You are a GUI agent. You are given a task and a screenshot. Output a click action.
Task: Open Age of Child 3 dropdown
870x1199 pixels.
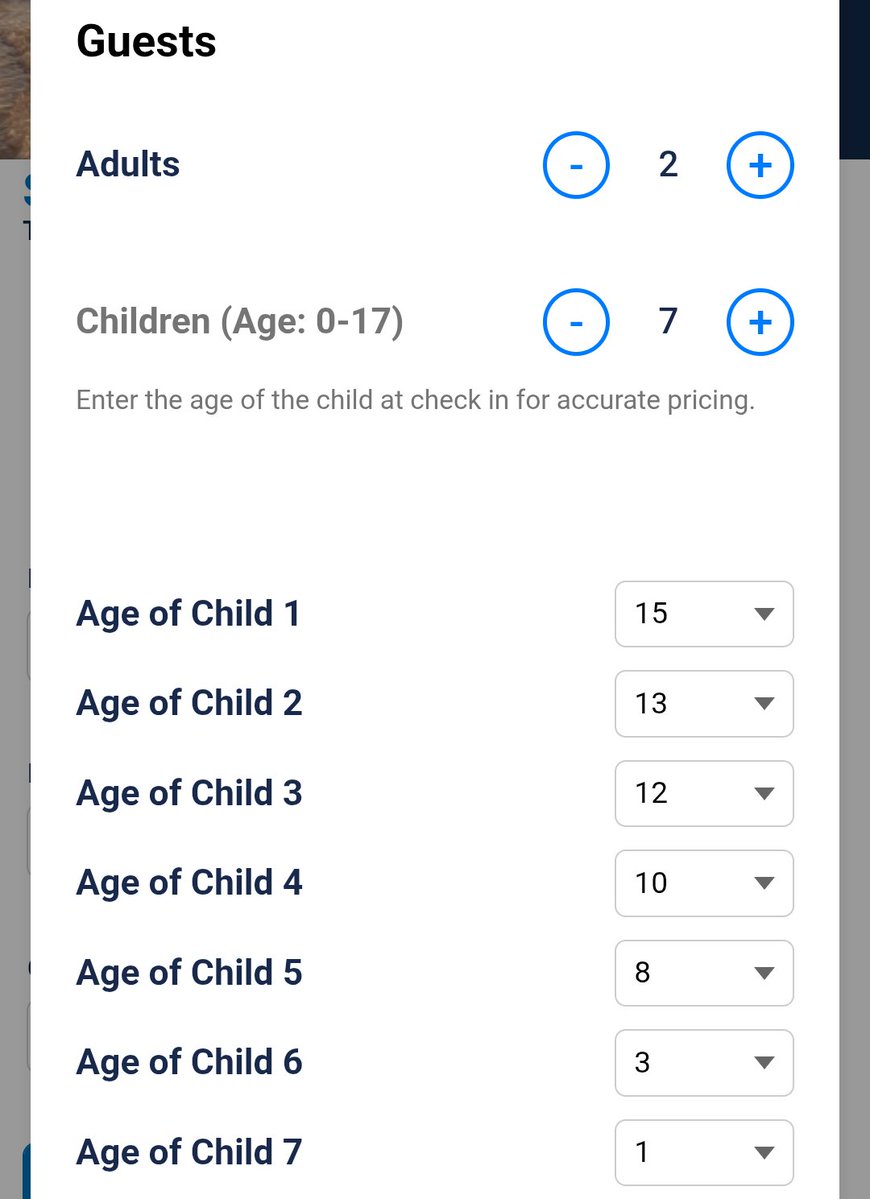pos(704,794)
